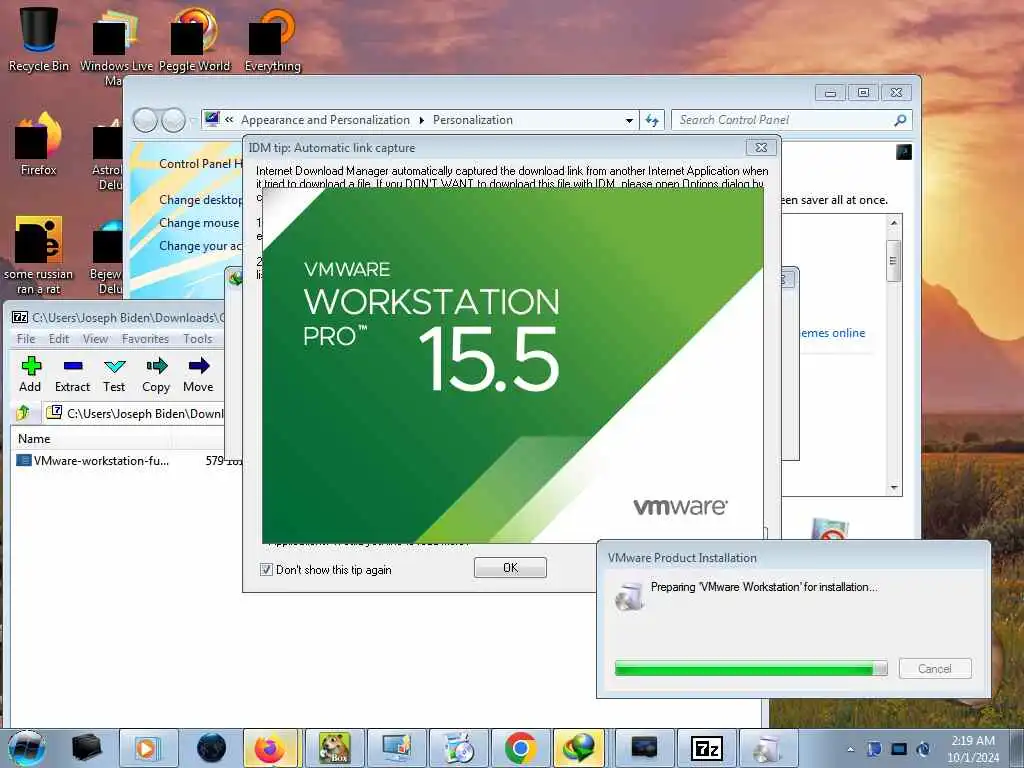Select the Peggle World desktop shortcut

point(194,38)
